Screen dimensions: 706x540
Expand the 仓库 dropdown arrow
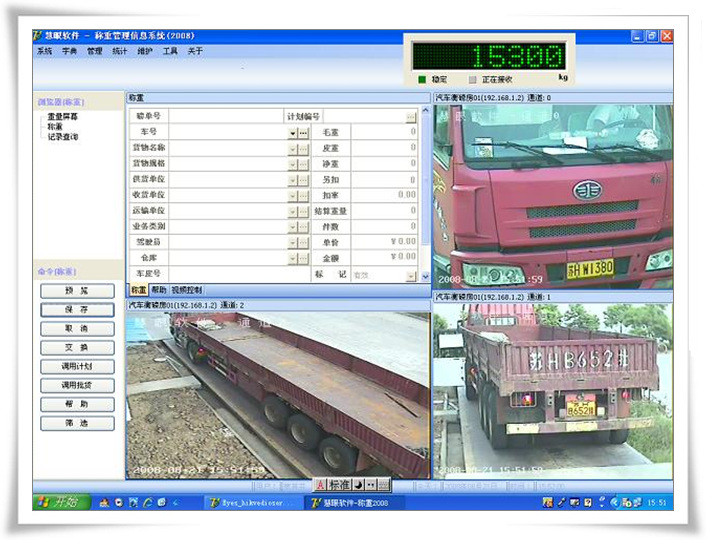click(x=293, y=259)
